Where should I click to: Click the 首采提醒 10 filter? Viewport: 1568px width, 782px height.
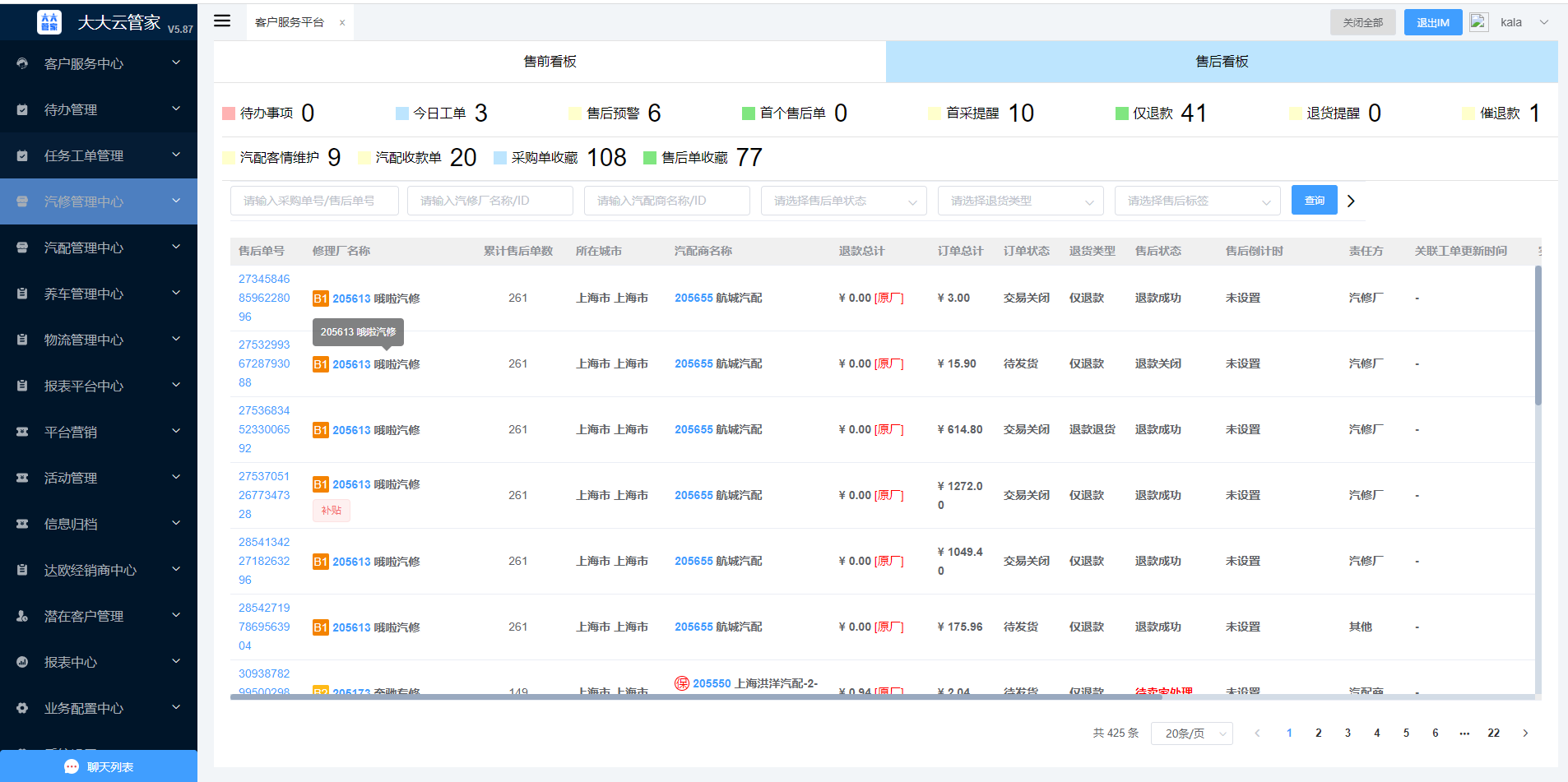coord(981,113)
